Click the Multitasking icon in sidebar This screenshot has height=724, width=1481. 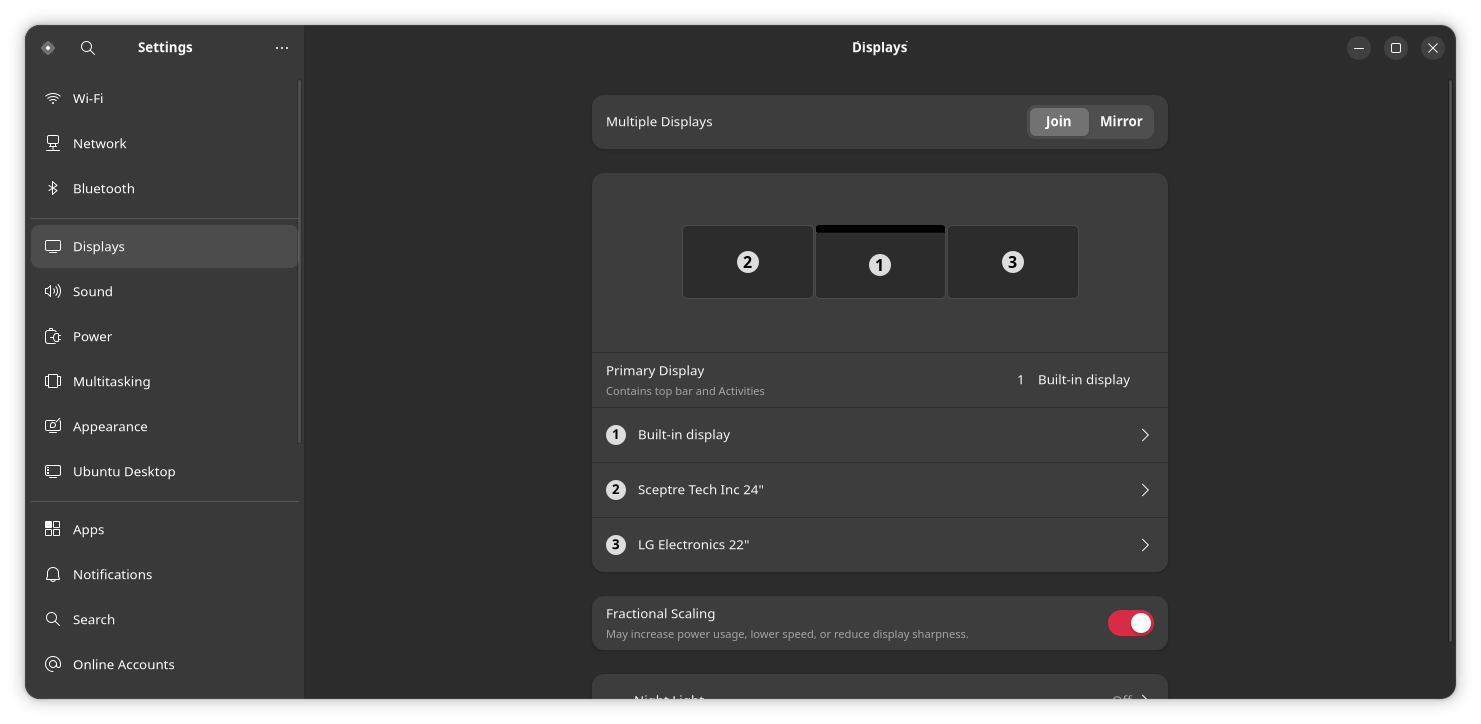(x=53, y=381)
